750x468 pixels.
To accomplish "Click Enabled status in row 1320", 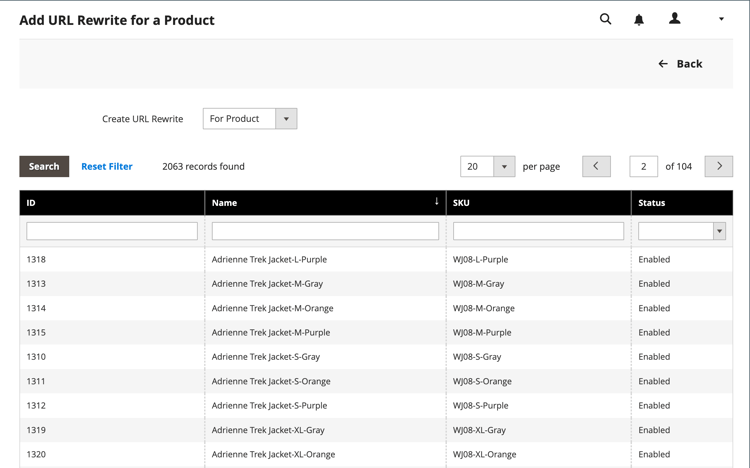I will (x=654, y=455).
